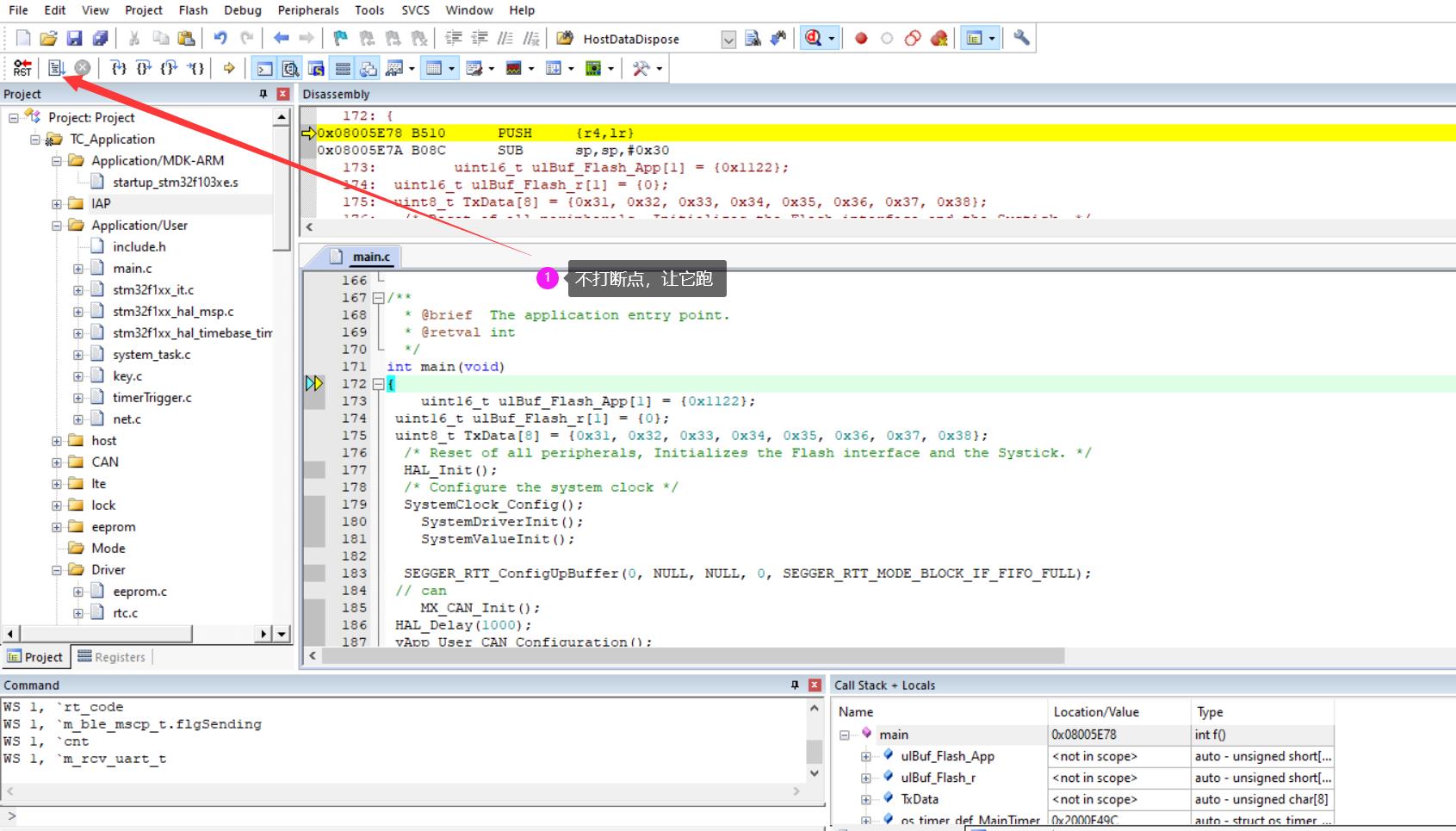
Task: Toggle insert/remove breakpoint red dot
Action: click(861, 38)
